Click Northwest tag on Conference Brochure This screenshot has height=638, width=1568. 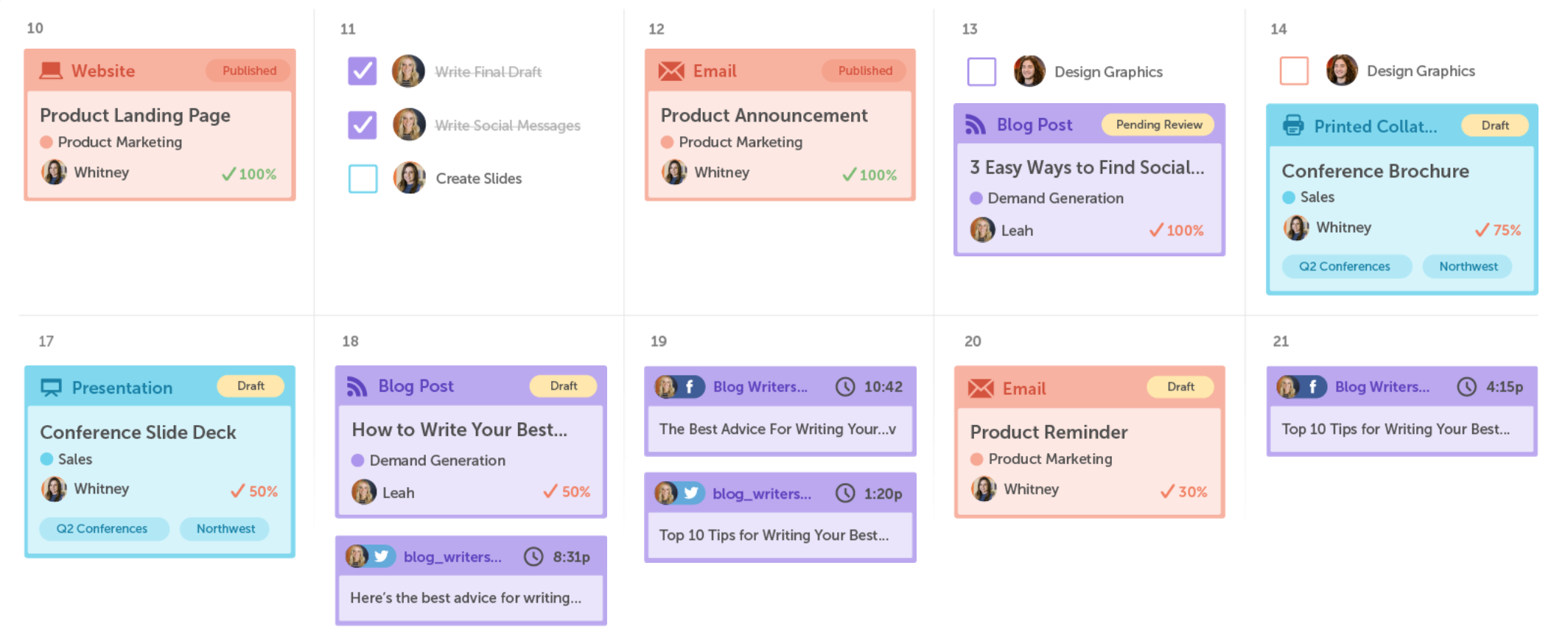tap(1469, 267)
